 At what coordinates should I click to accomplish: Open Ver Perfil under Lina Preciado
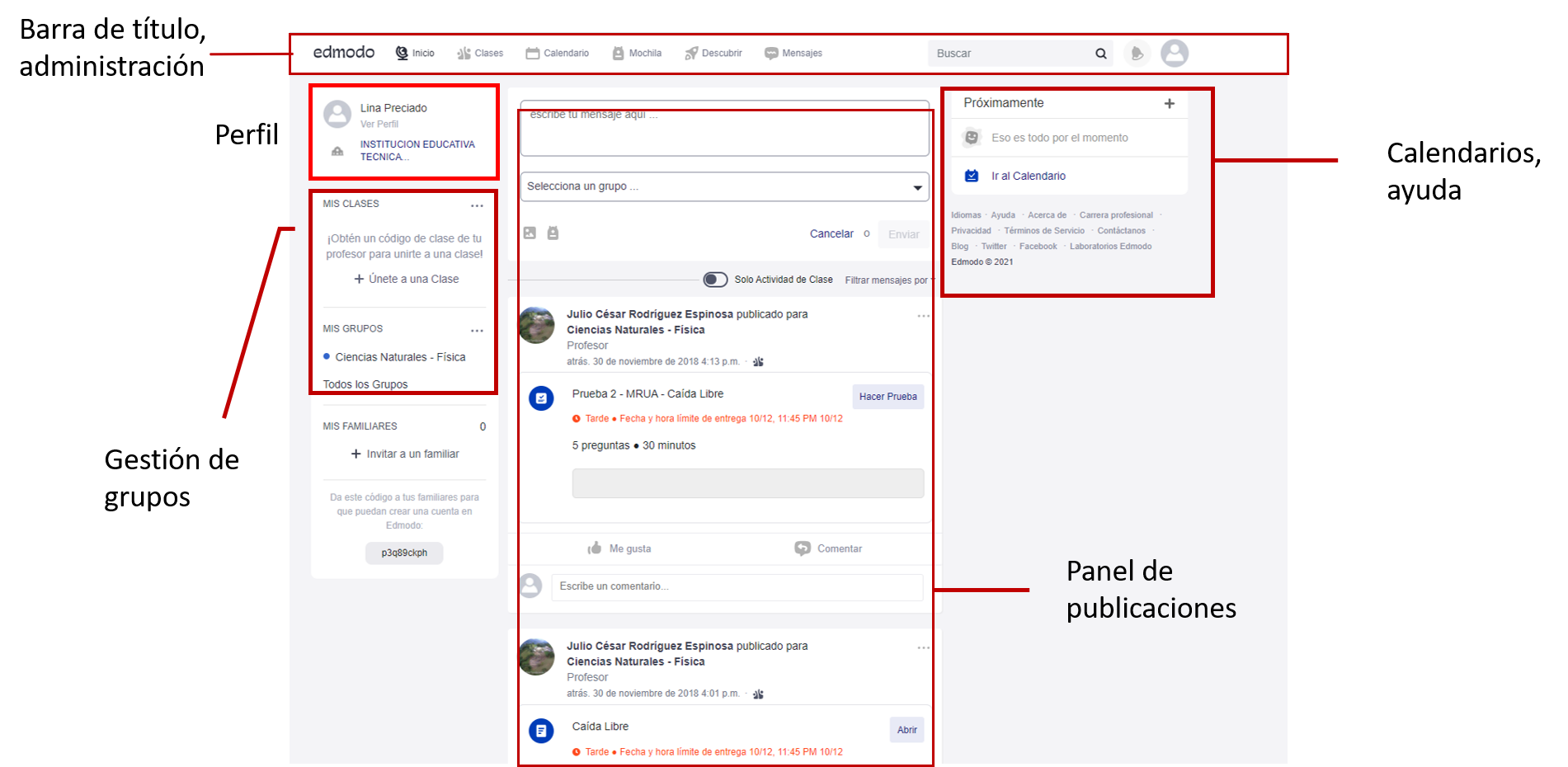coord(379,124)
